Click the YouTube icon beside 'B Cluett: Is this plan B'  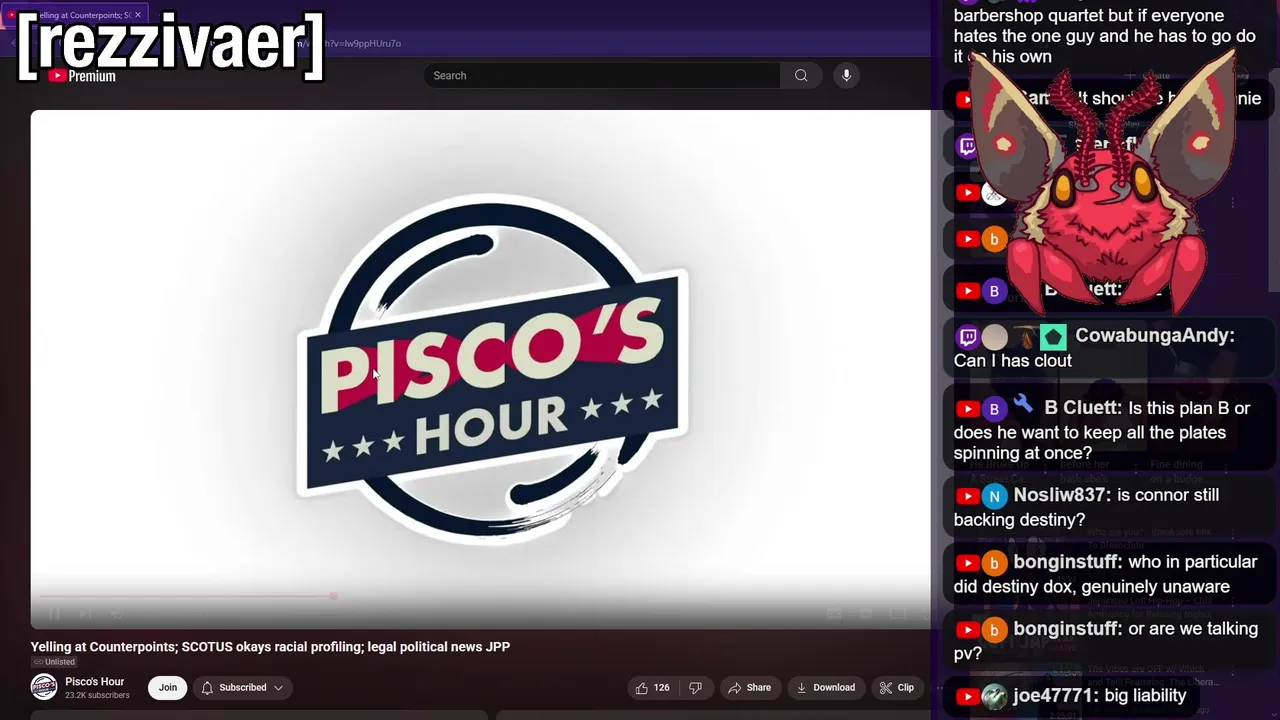coord(967,409)
